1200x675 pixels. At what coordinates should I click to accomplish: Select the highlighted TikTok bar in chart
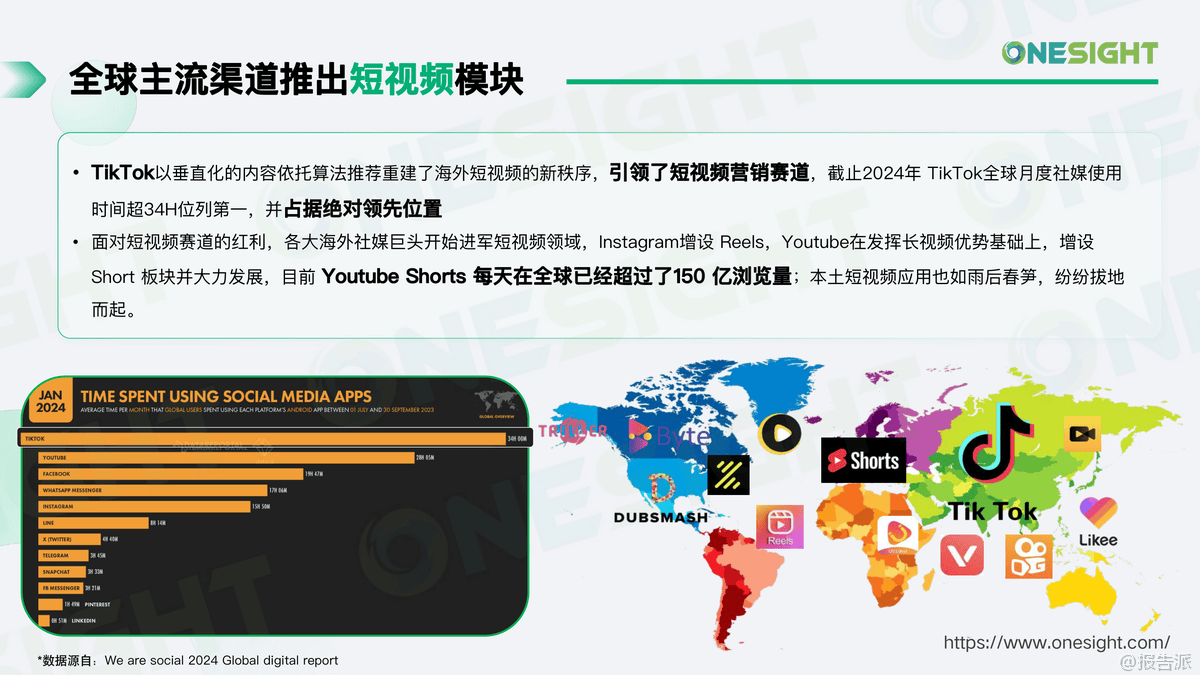pyautogui.click(x=268, y=439)
